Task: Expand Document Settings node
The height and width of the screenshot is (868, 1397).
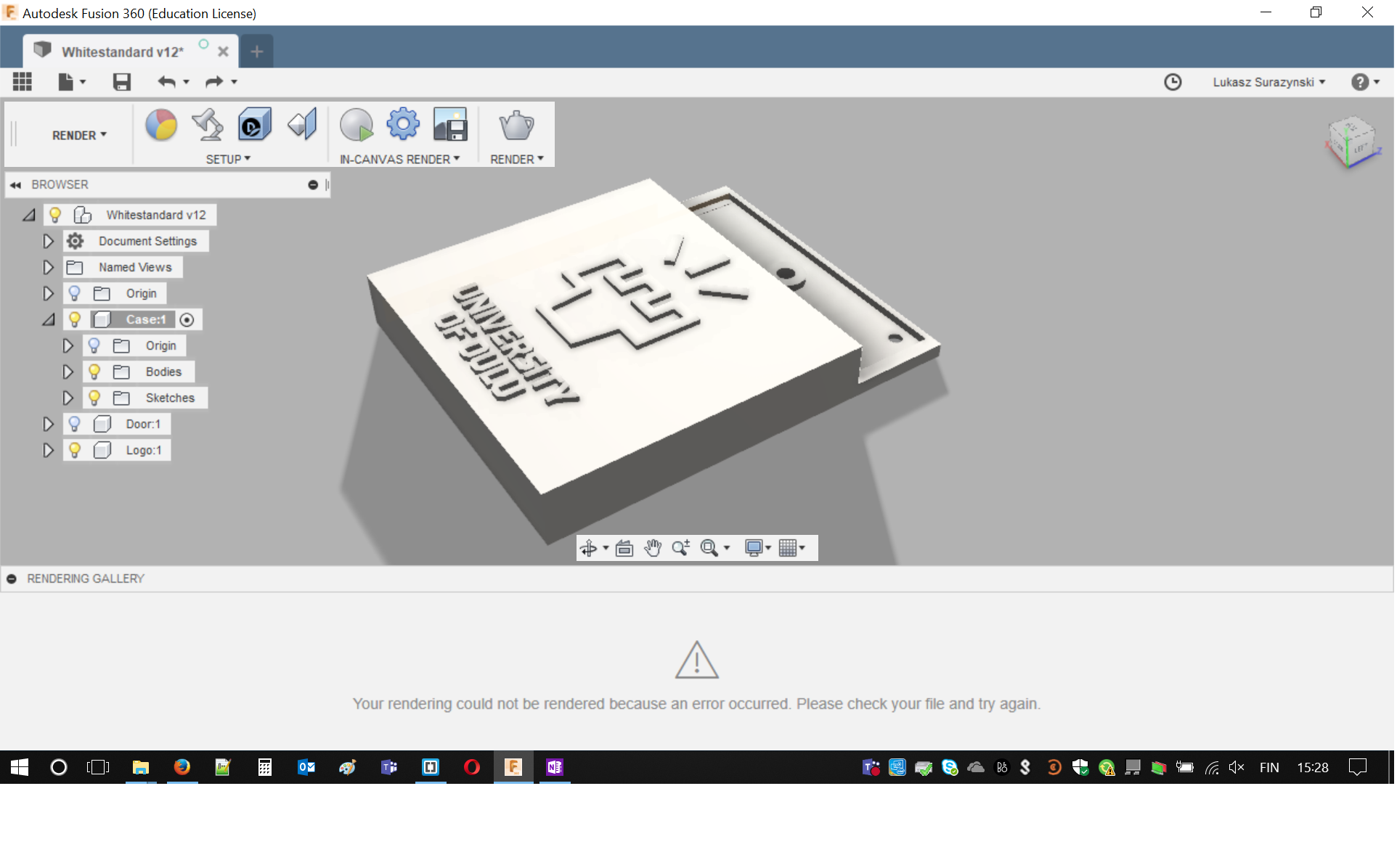Action: click(48, 241)
